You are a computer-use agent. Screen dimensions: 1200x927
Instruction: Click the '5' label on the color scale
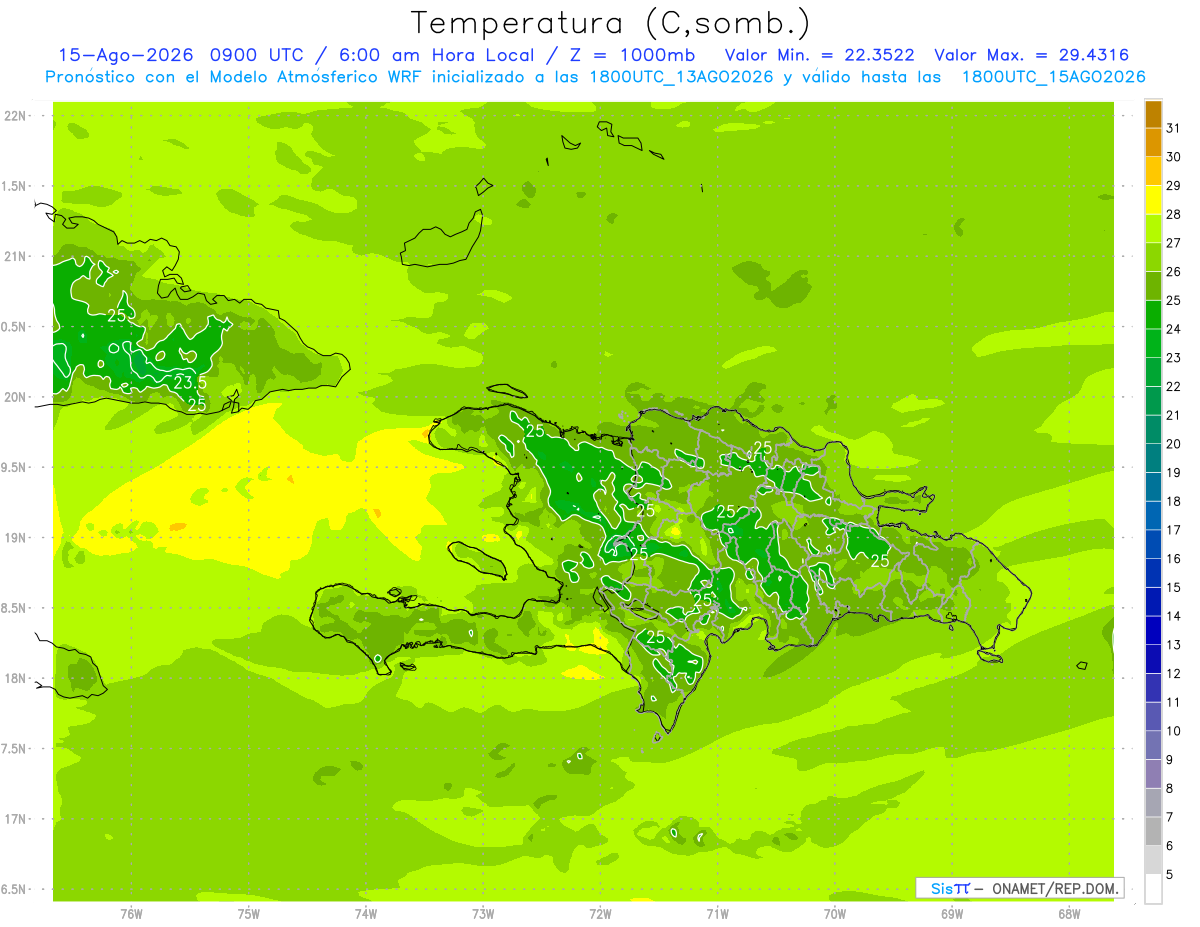coord(1169,875)
